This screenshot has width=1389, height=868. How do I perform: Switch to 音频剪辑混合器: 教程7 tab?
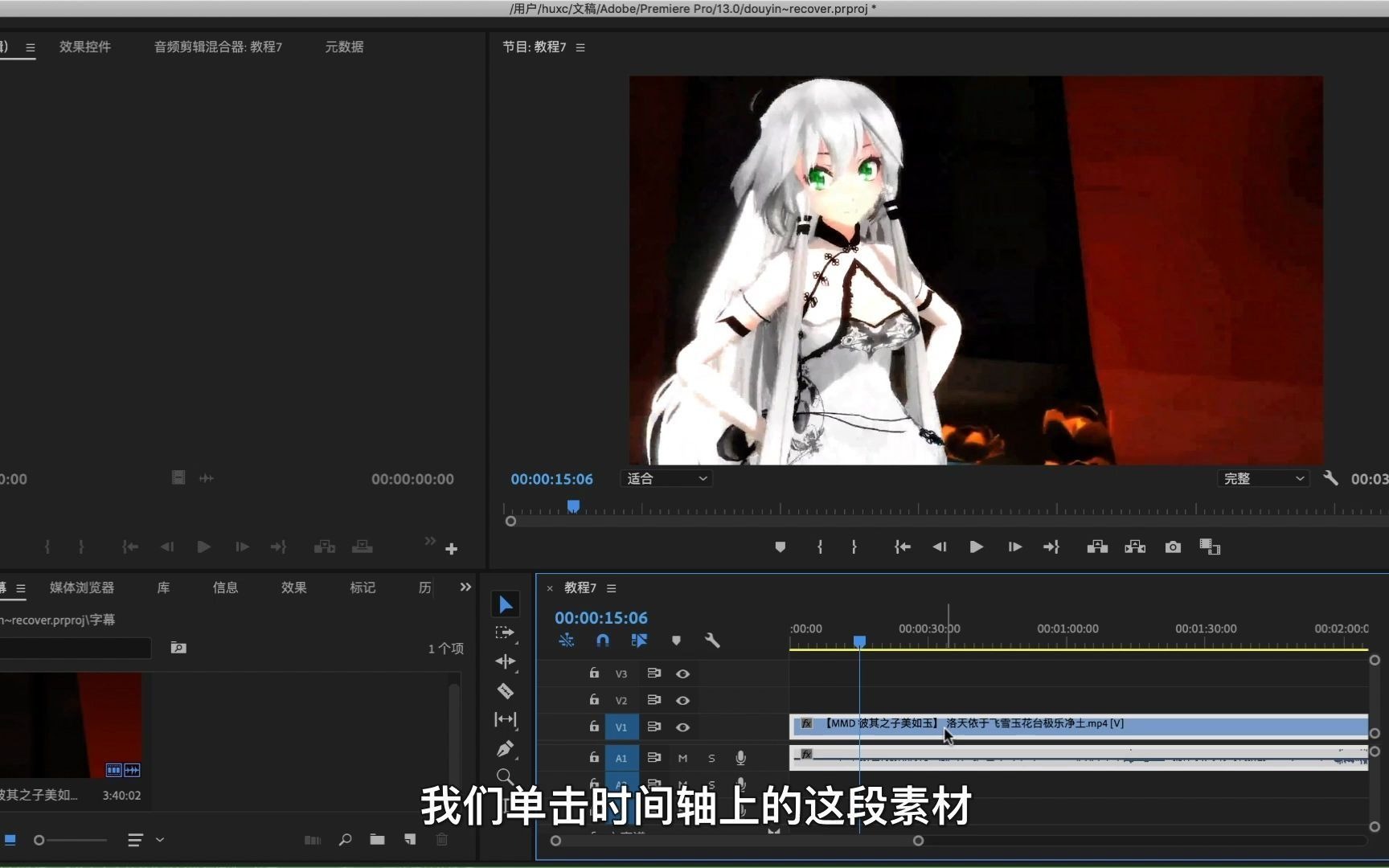point(218,47)
